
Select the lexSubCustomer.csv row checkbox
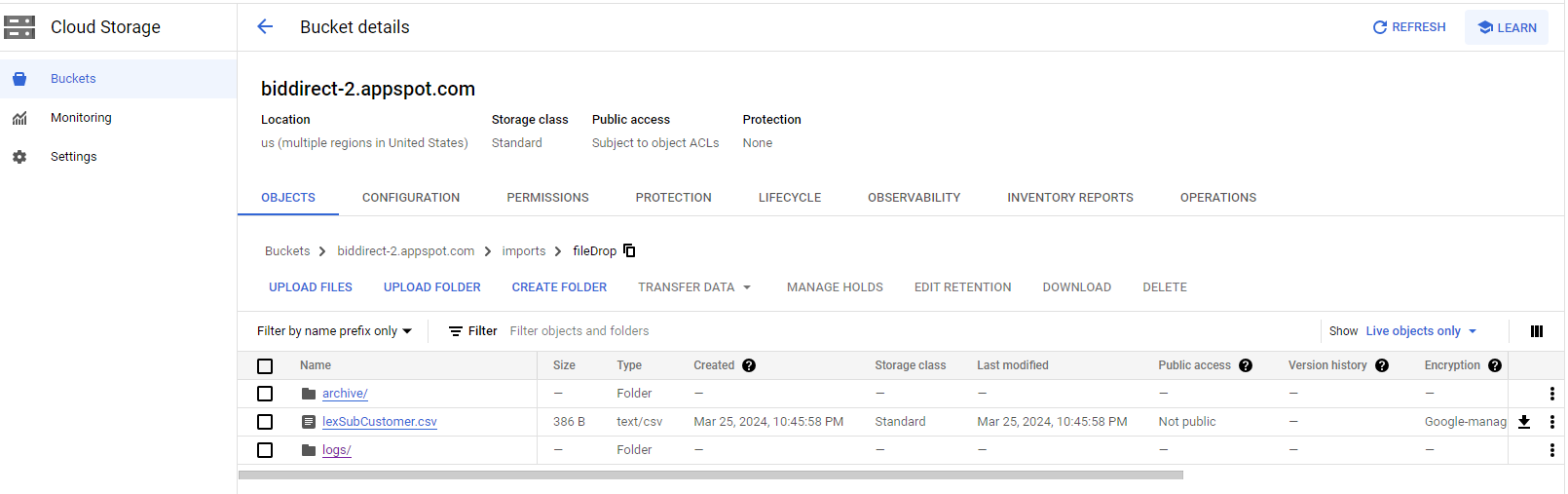[x=265, y=422]
